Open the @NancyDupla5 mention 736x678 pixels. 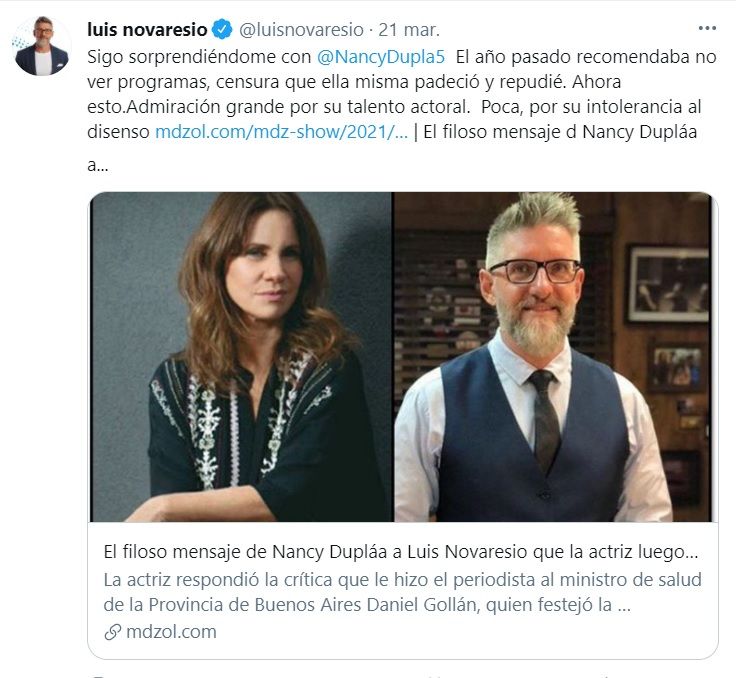381,57
